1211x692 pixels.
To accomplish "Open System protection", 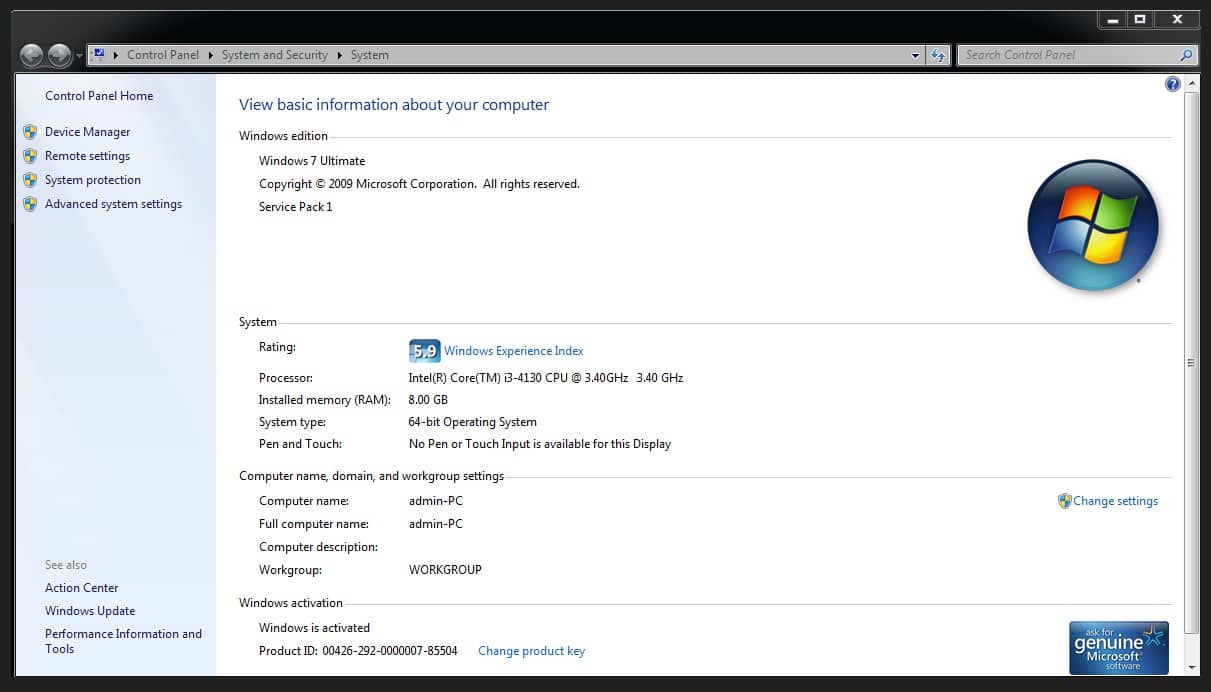I will pyautogui.click(x=93, y=180).
